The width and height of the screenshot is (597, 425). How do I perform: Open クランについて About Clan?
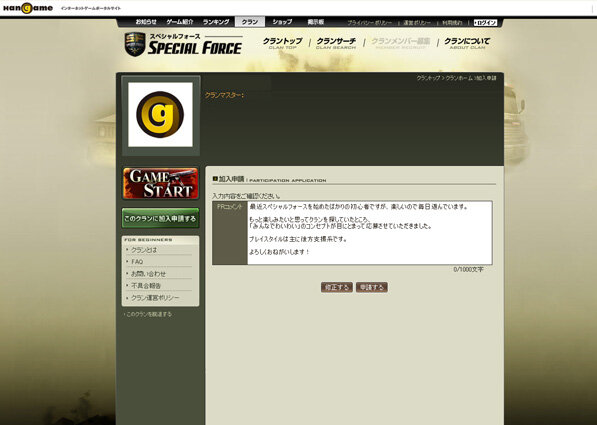467,43
